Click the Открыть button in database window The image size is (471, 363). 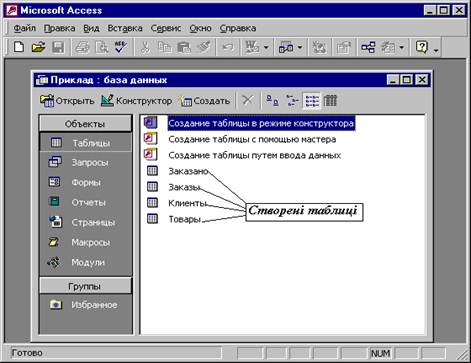pyautogui.click(x=67, y=100)
